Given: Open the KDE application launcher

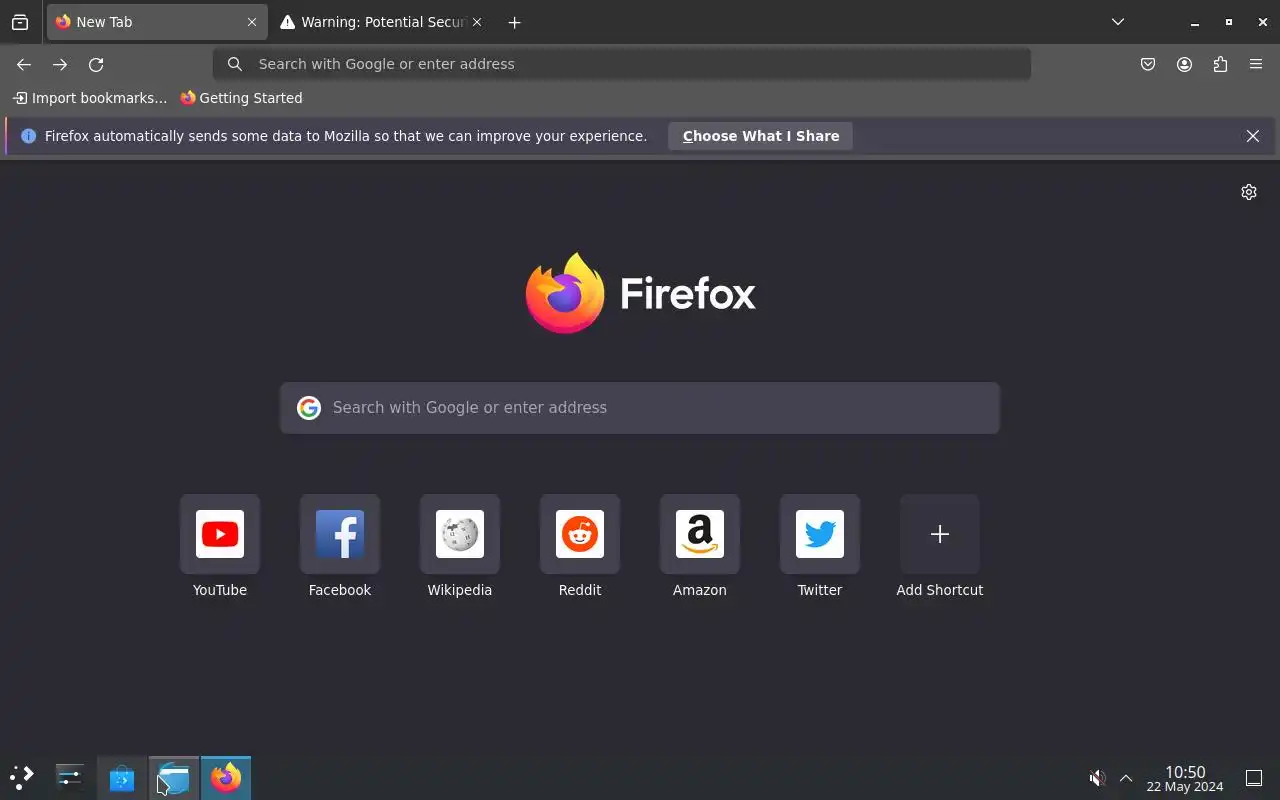Looking at the screenshot, I should click(x=22, y=778).
